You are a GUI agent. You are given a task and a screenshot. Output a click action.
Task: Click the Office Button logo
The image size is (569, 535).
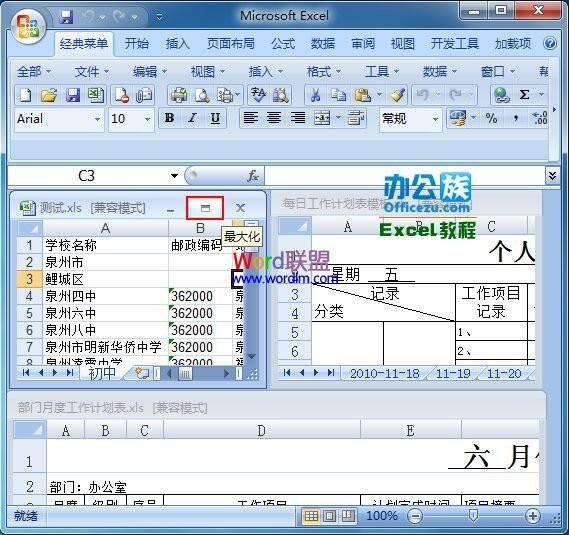point(28,26)
